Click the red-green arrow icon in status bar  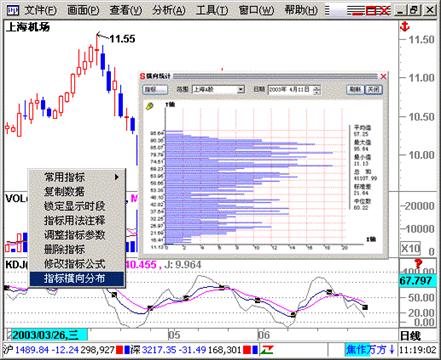click(267, 350)
